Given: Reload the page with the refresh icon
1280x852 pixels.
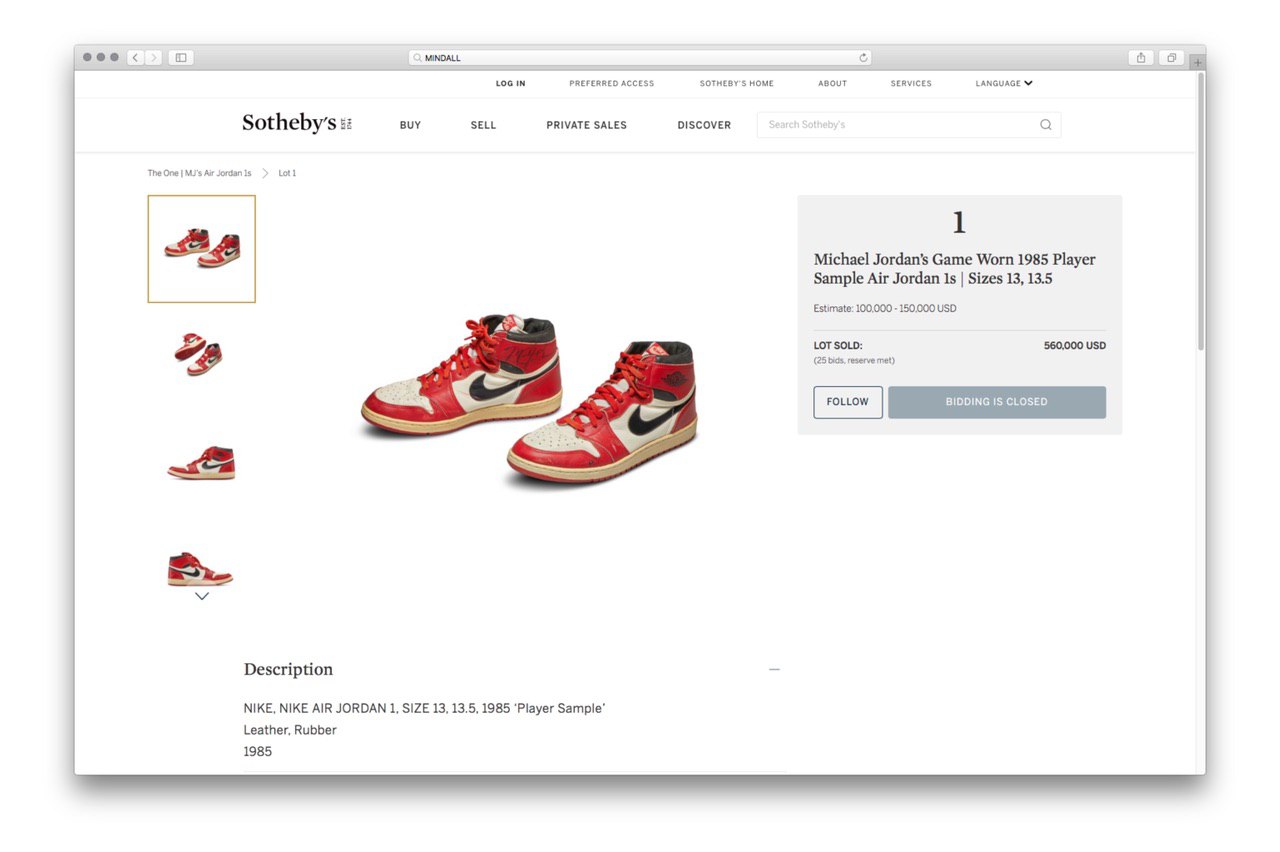Looking at the screenshot, I should click(x=864, y=58).
